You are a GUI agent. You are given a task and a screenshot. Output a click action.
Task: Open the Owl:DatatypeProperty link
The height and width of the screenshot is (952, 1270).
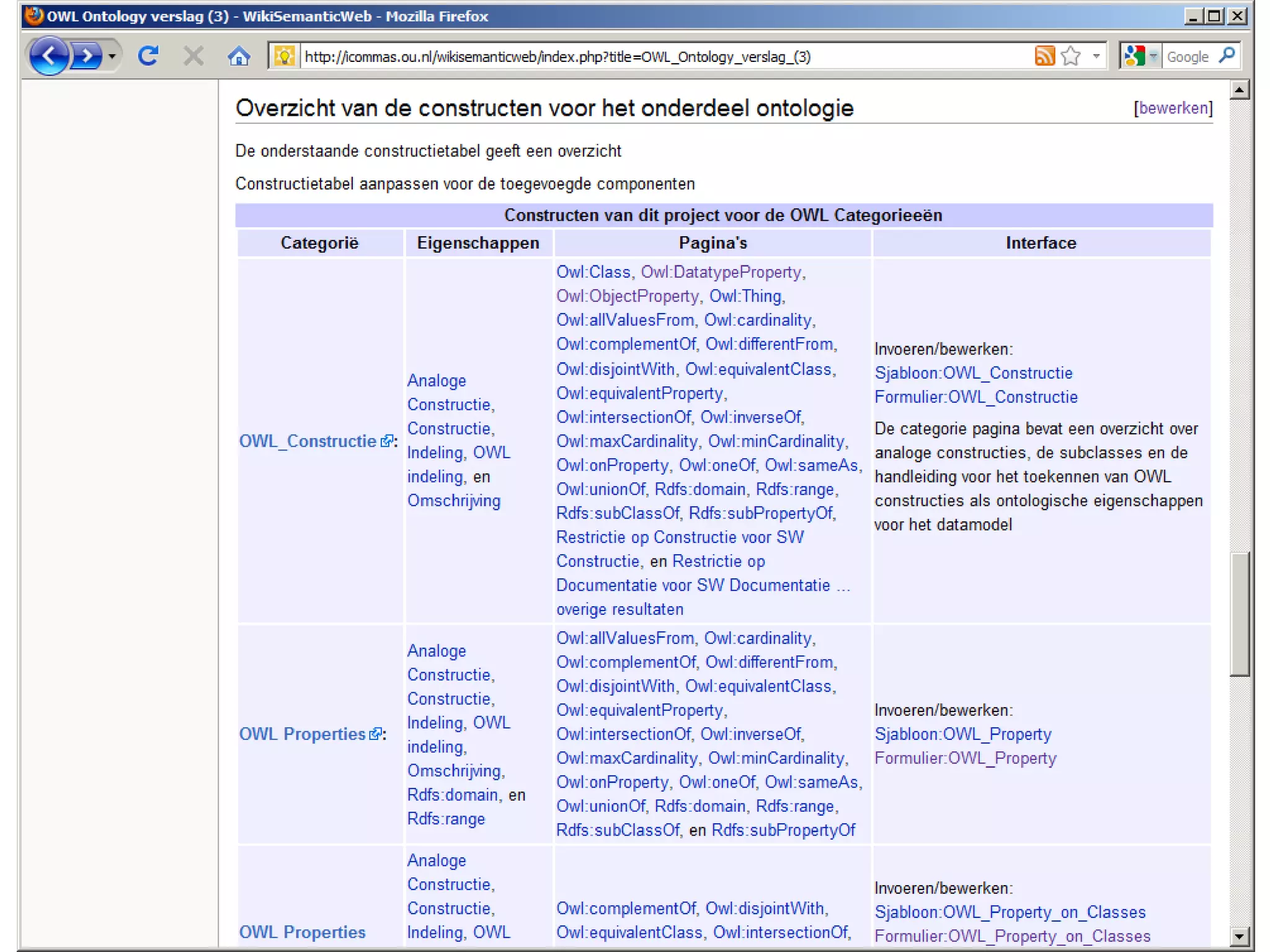pyautogui.click(x=721, y=272)
